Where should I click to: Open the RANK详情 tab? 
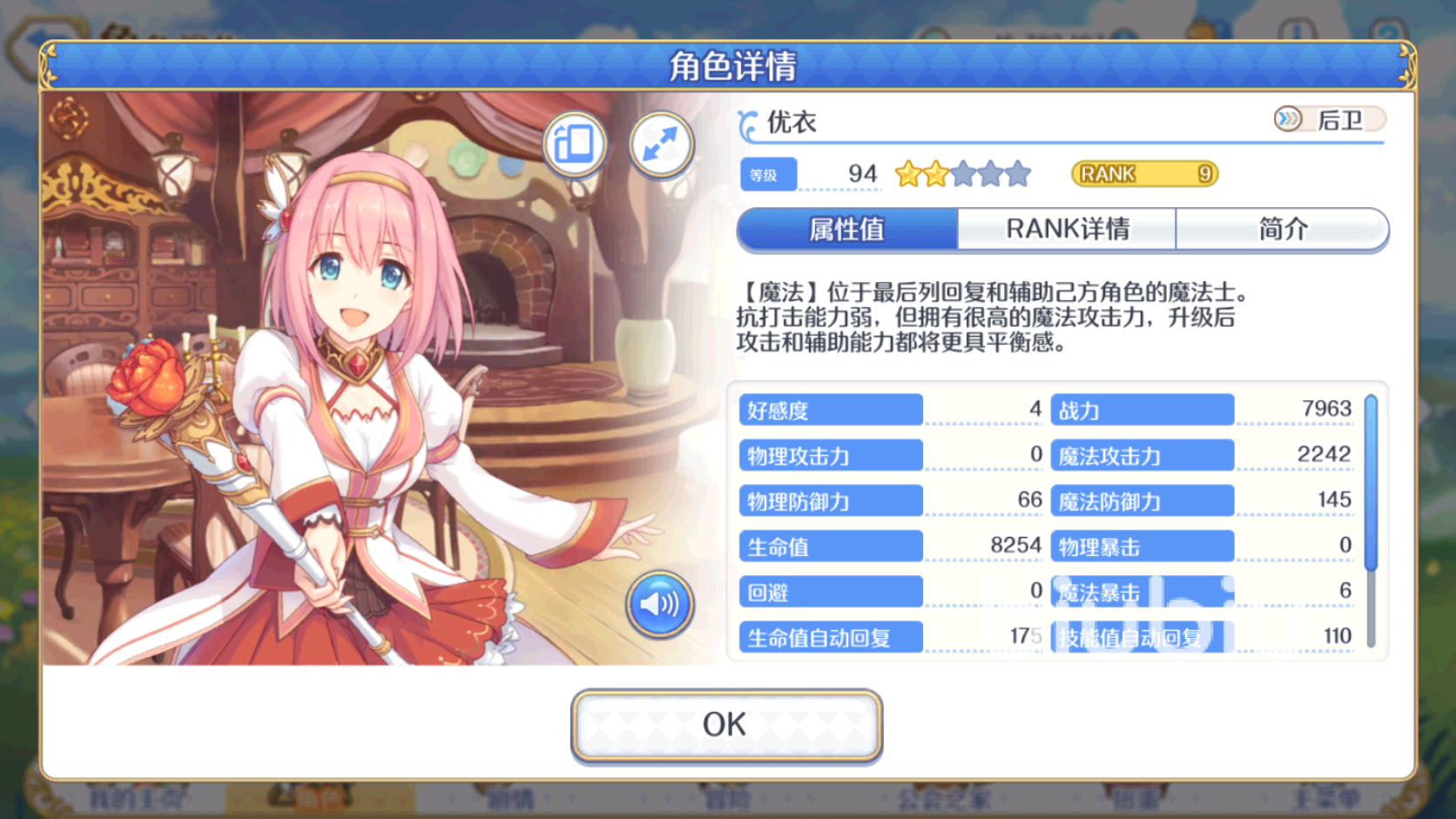(x=1067, y=230)
